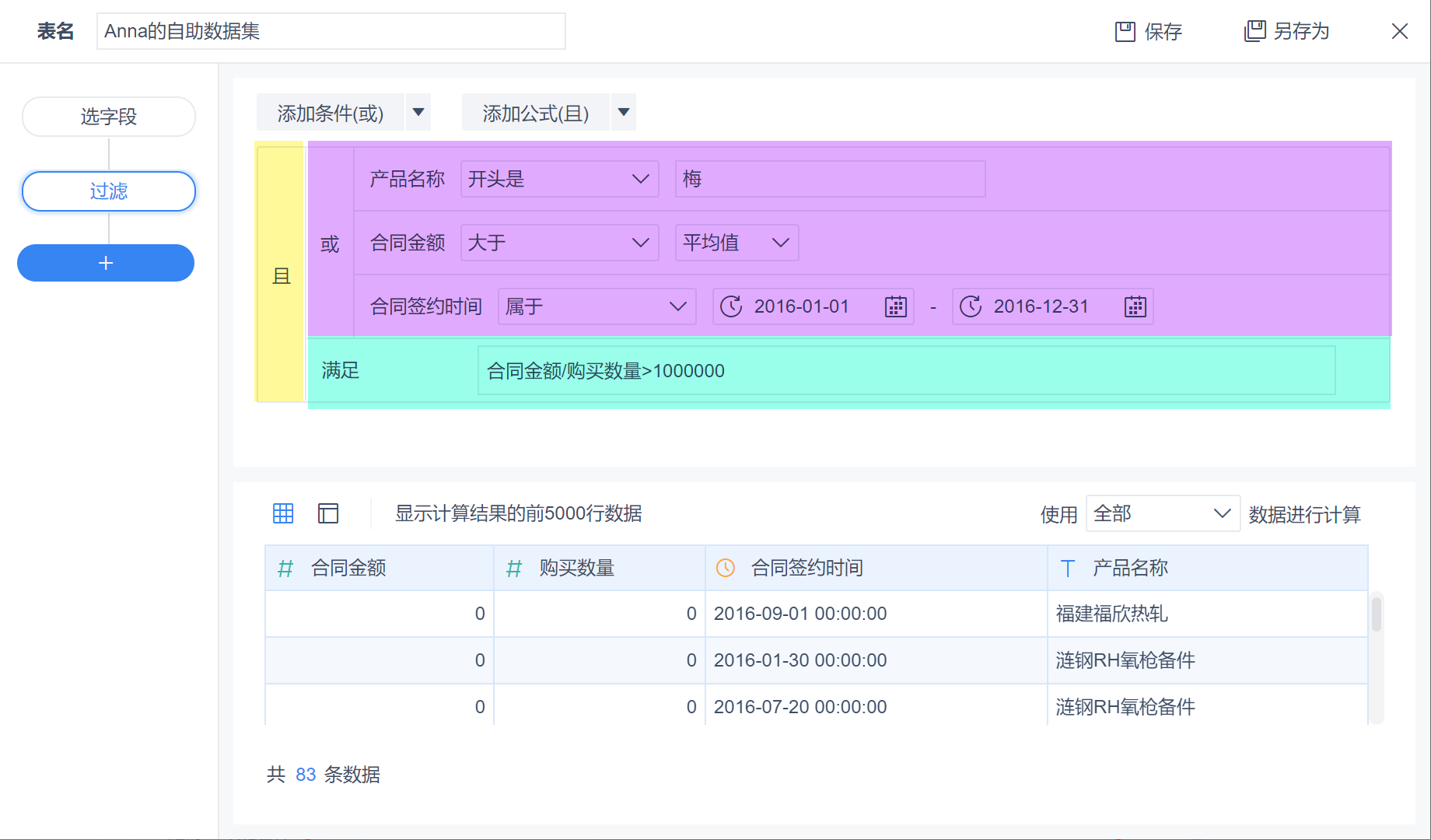
Task: Toggle the 或 logic connector
Action: click(330, 243)
